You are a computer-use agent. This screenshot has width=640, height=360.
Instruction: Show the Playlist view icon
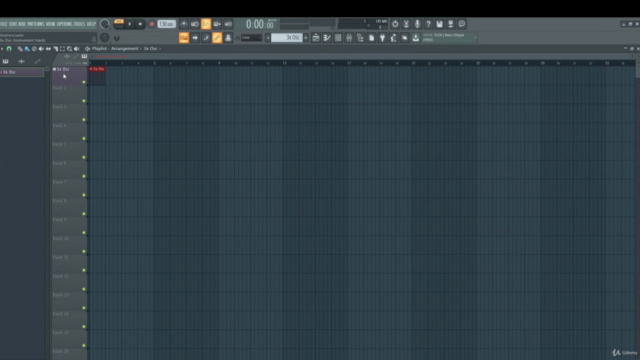[x=316, y=38]
